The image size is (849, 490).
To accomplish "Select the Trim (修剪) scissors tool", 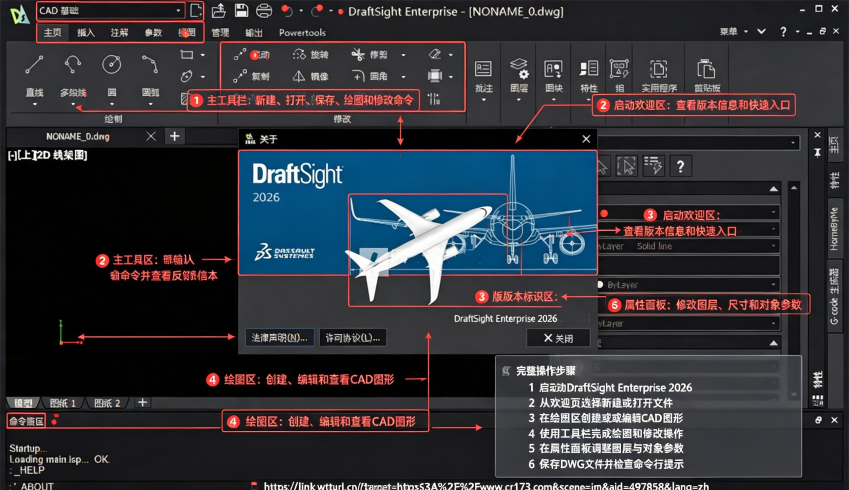I will [x=370, y=55].
